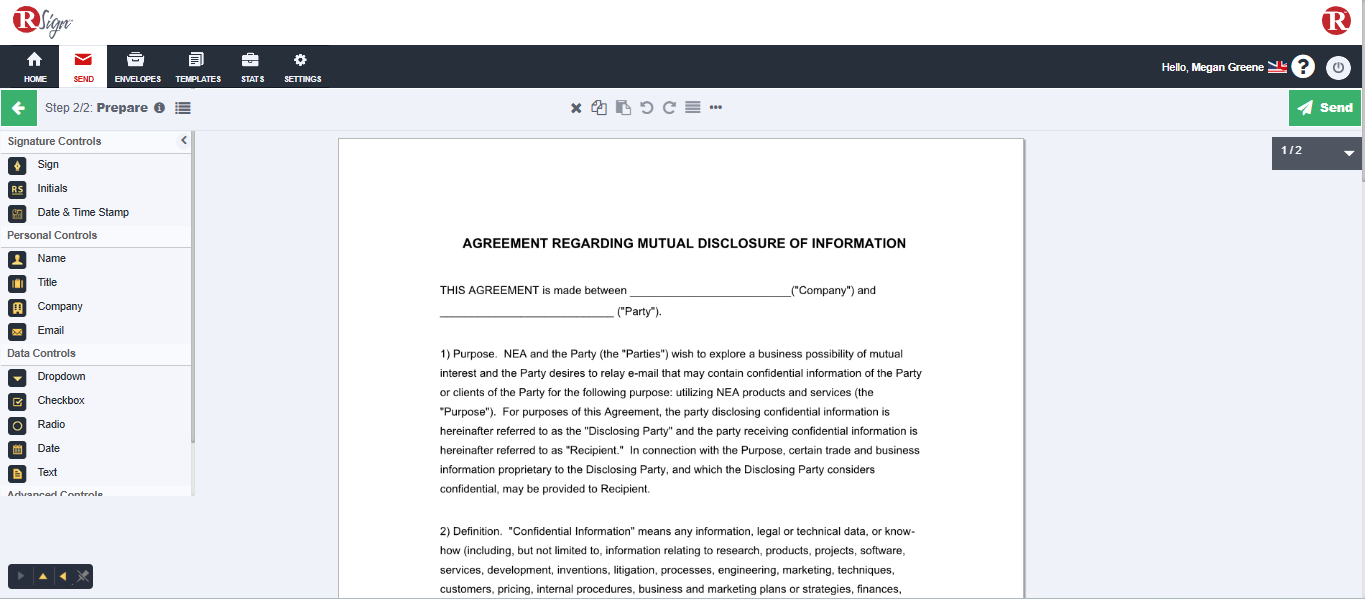Select the Dropdown data control
This screenshot has width=1365, height=599.
61,377
